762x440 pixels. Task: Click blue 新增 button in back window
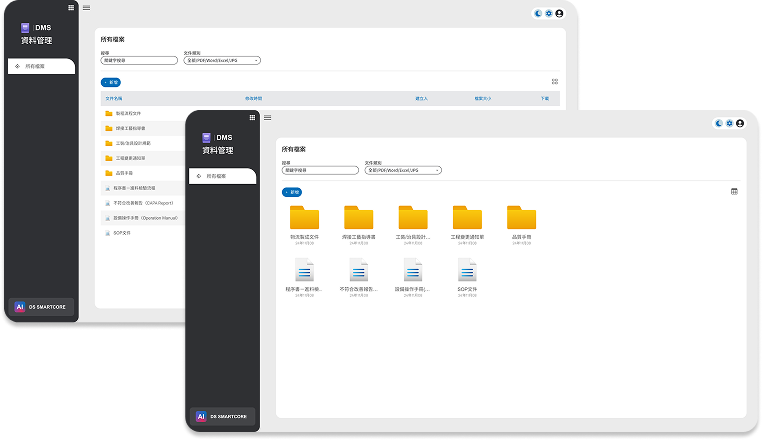(x=111, y=82)
